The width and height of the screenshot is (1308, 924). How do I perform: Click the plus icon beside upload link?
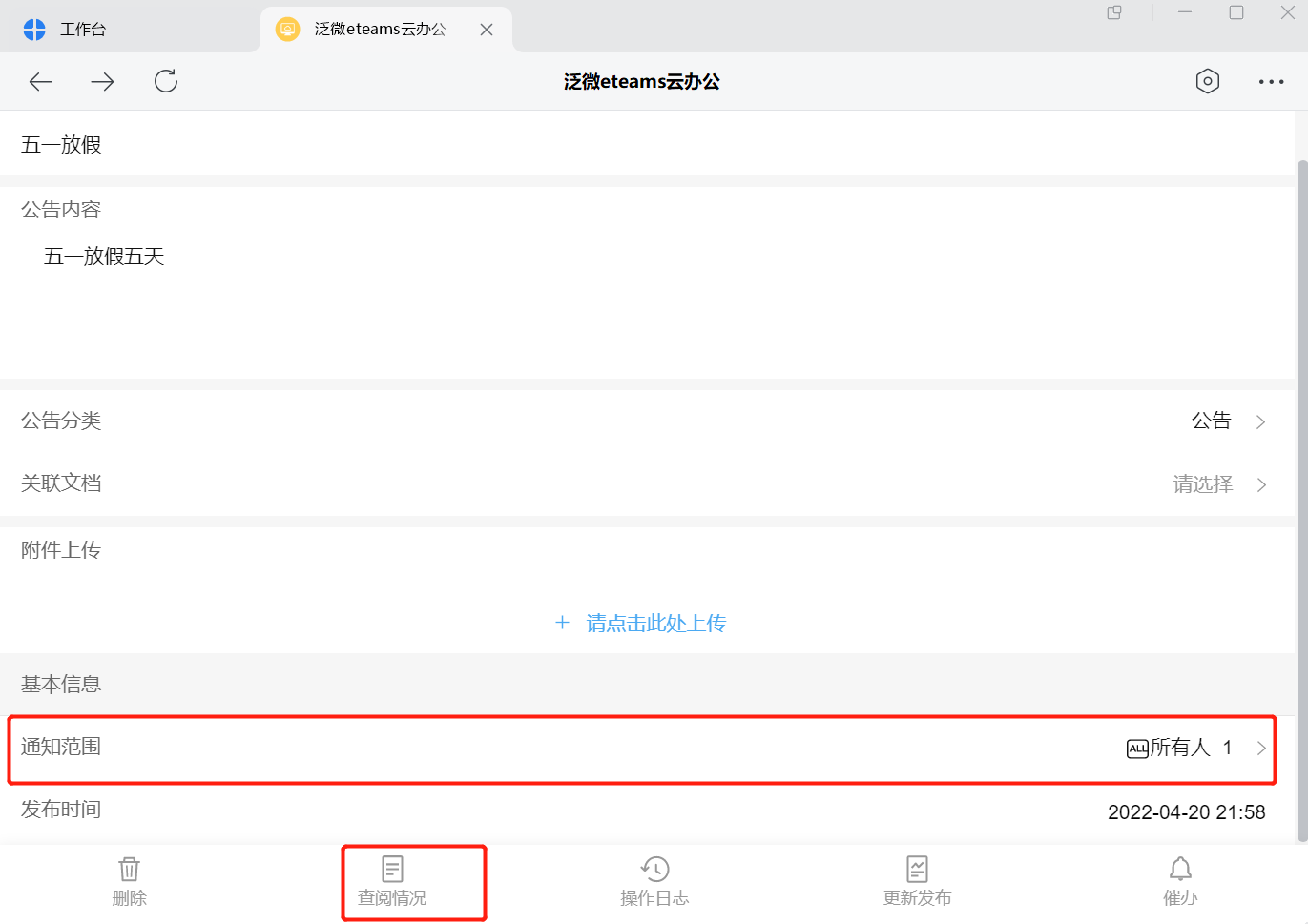point(562,623)
